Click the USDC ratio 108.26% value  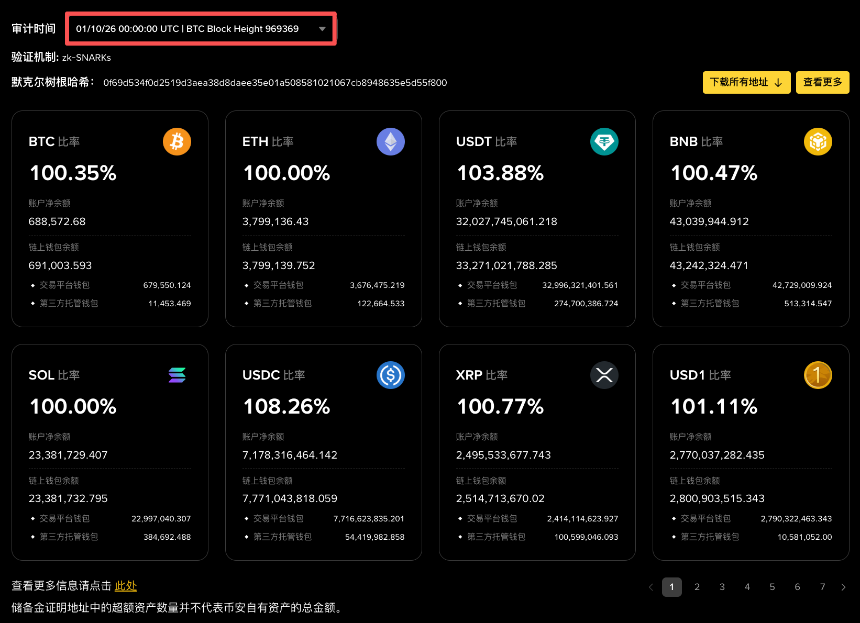(x=286, y=406)
